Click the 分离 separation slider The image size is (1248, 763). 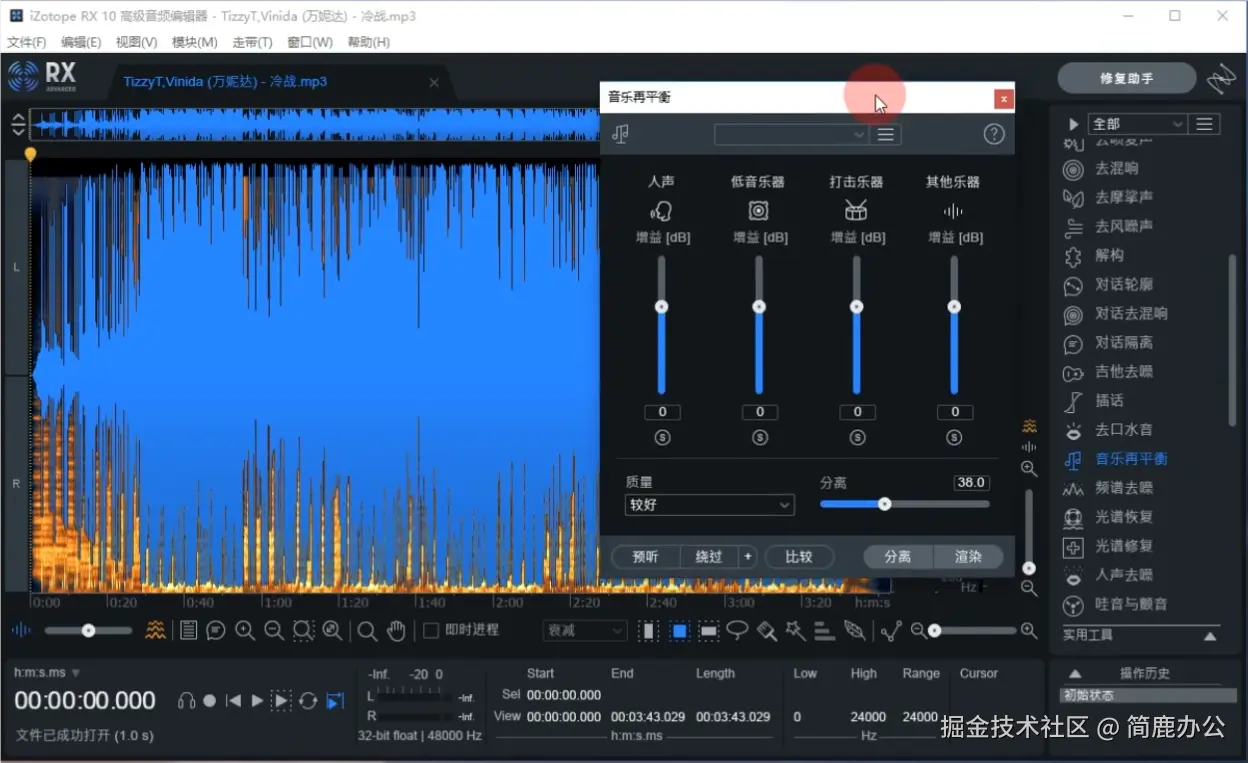tap(884, 504)
